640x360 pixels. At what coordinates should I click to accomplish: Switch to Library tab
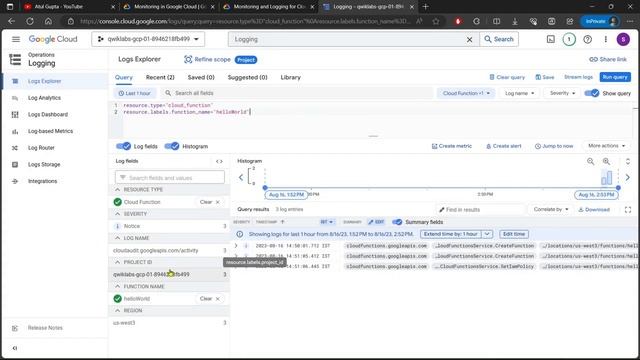click(290, 77)
